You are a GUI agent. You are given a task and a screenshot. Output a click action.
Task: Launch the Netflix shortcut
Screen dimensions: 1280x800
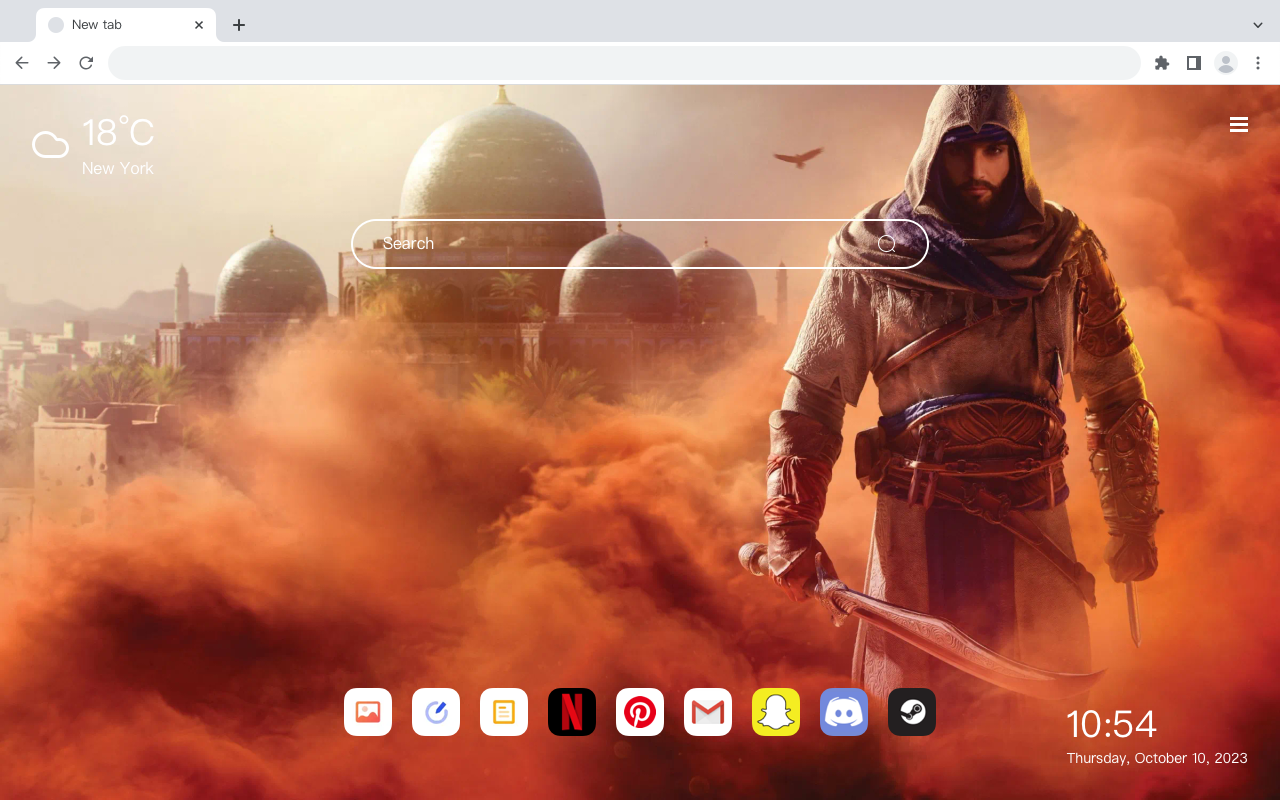[572, 712]
